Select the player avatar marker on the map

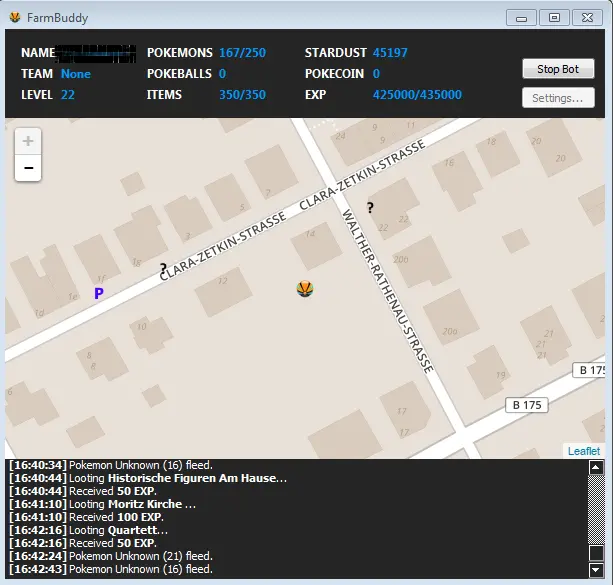pyautogui.click(x=306, y=289)
